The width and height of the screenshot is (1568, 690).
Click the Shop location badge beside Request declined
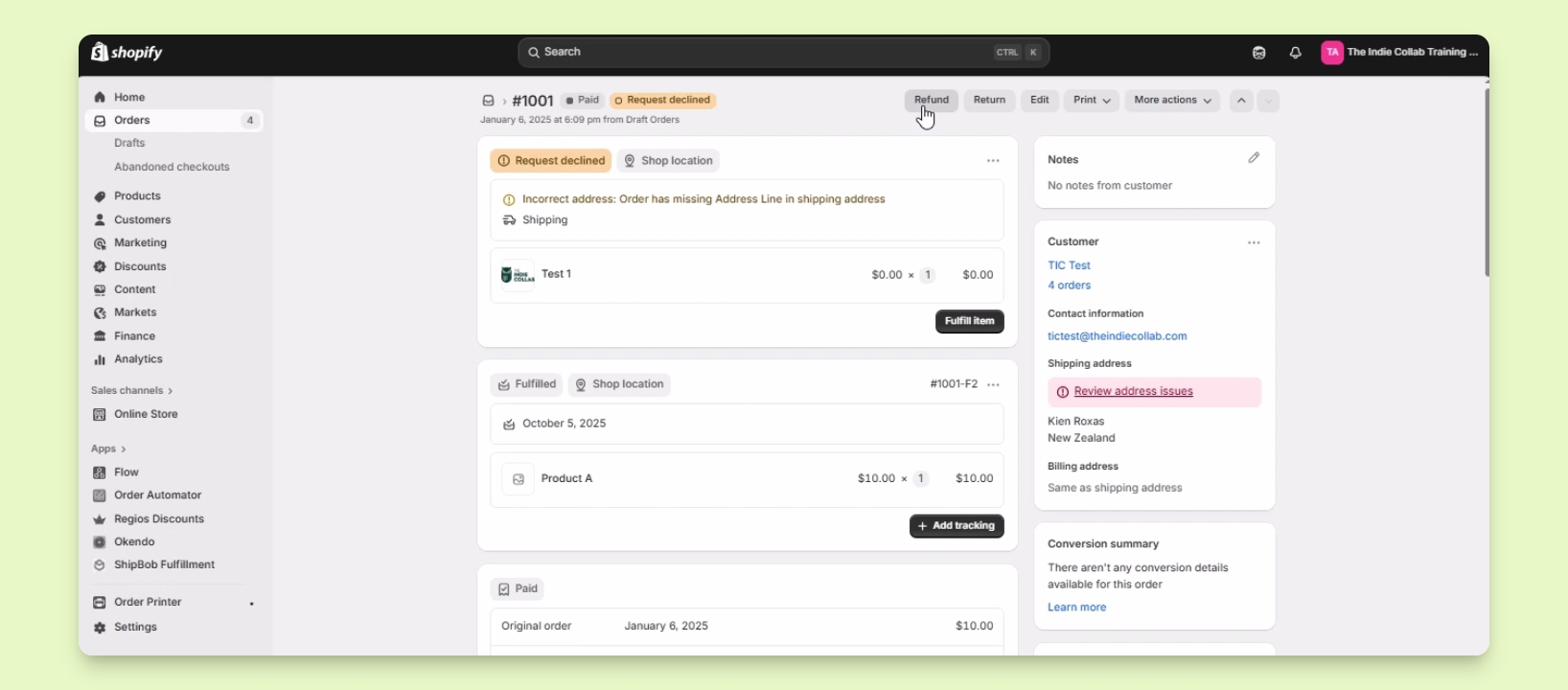(669, 161)
